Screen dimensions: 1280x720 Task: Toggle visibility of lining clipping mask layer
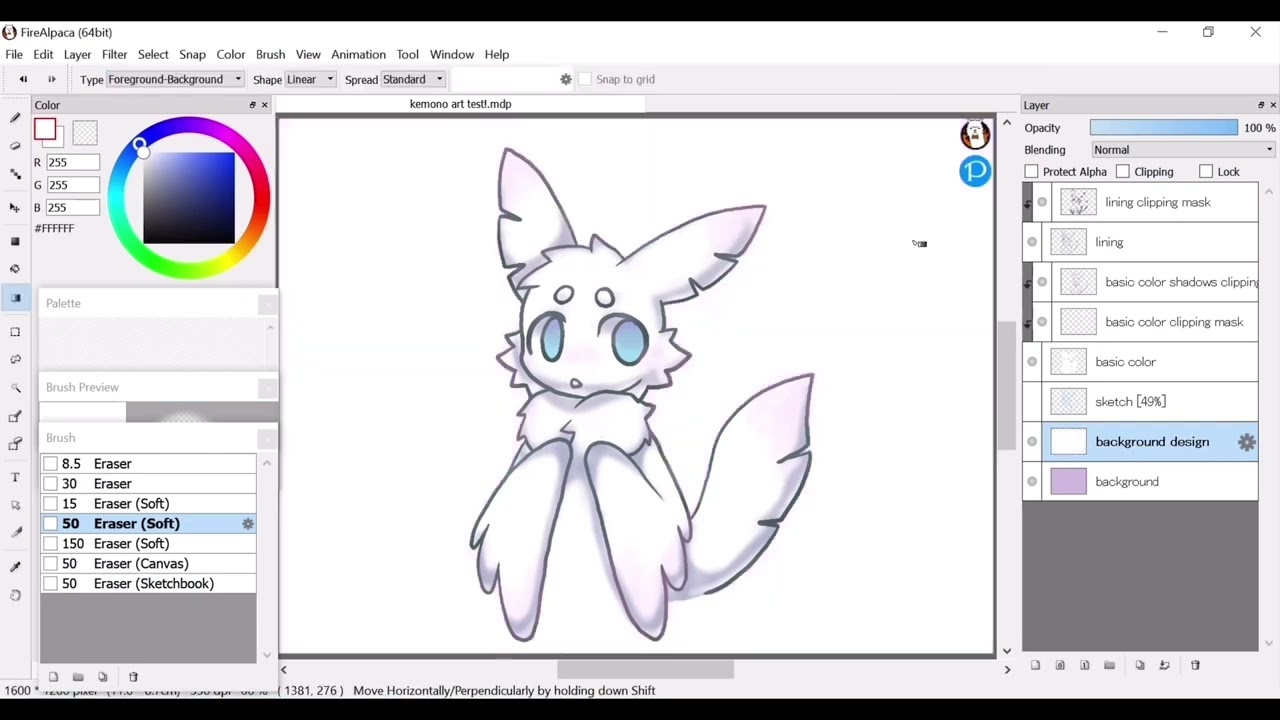(1042, 202)
